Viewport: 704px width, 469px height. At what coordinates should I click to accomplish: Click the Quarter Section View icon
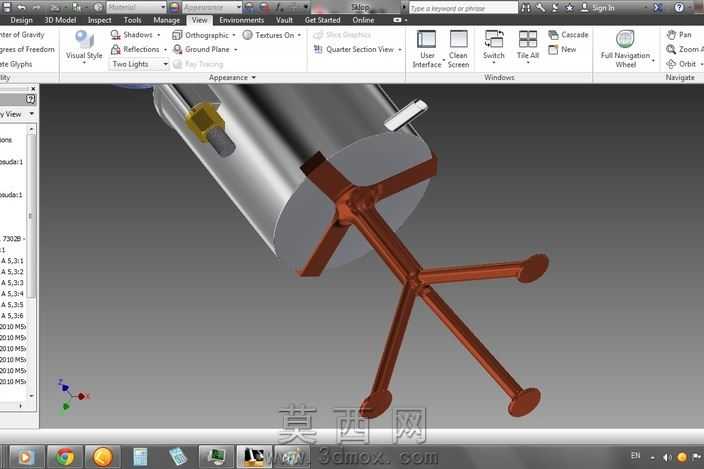click(318, 49)
